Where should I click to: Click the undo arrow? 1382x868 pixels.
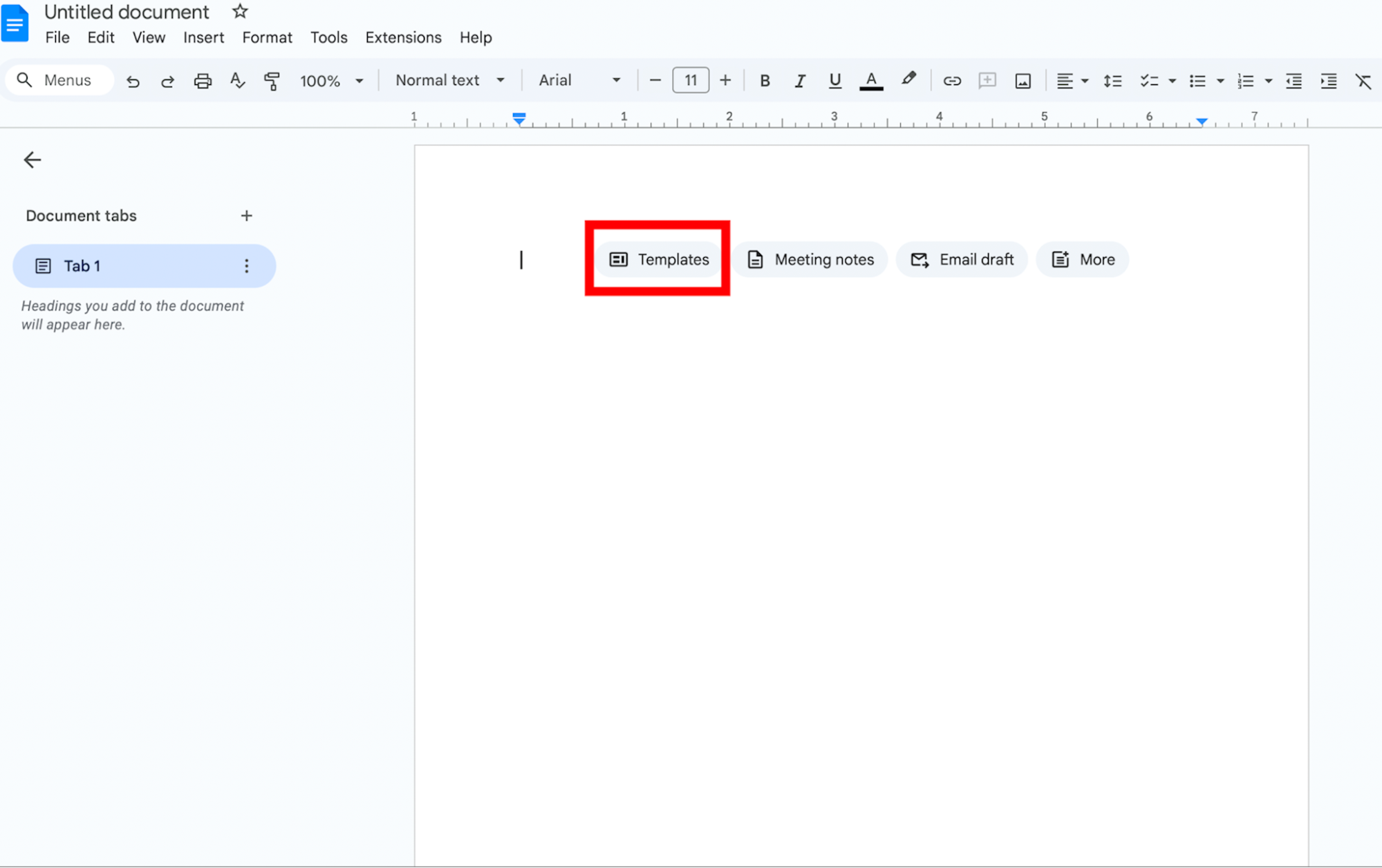pos(133,81)
